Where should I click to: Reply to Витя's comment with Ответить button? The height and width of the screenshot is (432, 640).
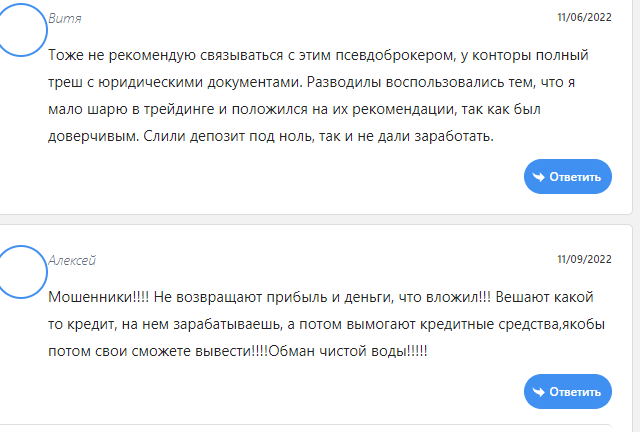click(568, 176)
